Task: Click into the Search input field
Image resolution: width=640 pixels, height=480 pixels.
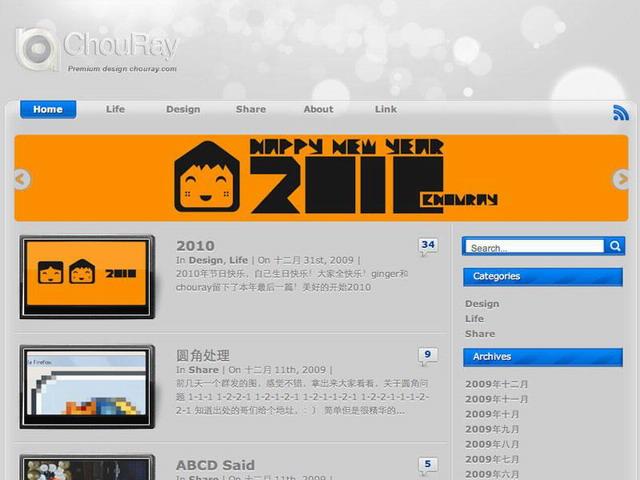Action: point(534,247)
